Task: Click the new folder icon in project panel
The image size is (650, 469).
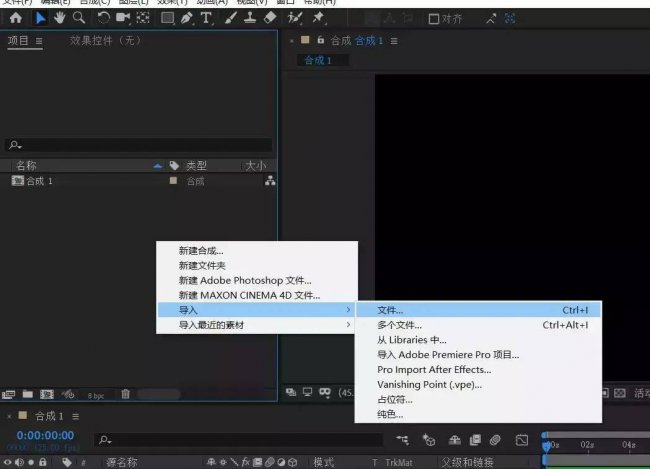Action: pyautogui.click(x=28, y=394)
